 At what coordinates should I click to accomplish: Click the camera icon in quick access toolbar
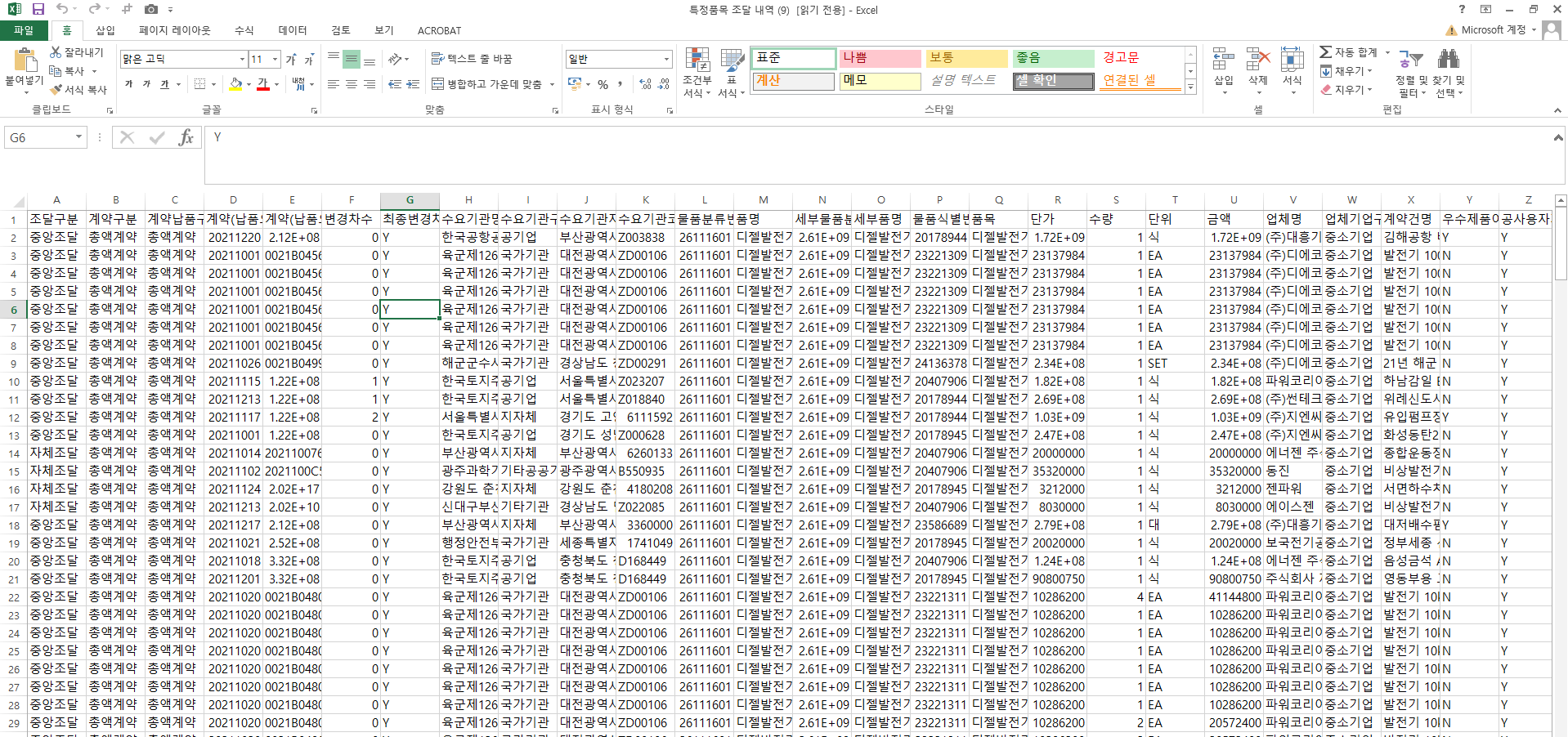click(151, 9)
